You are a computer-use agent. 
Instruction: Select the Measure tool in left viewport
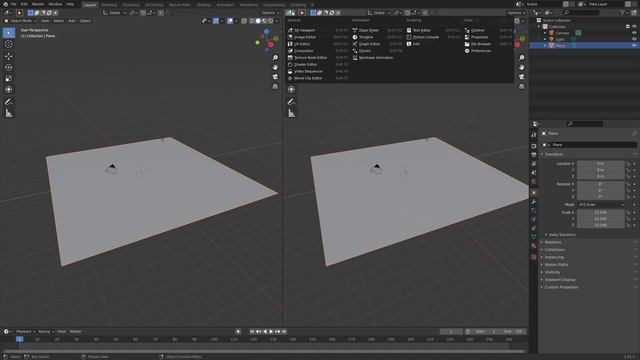point(9,113)
